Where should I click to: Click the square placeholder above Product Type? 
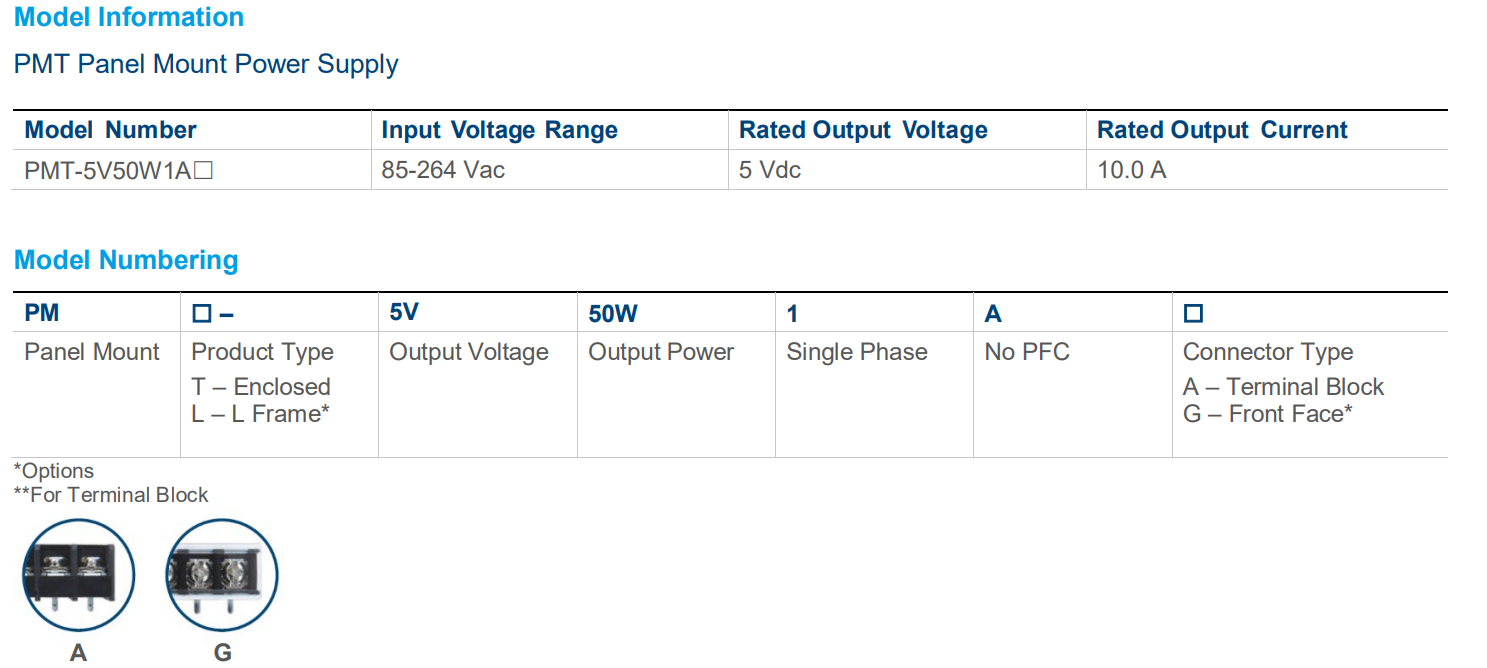pos(201,314)
